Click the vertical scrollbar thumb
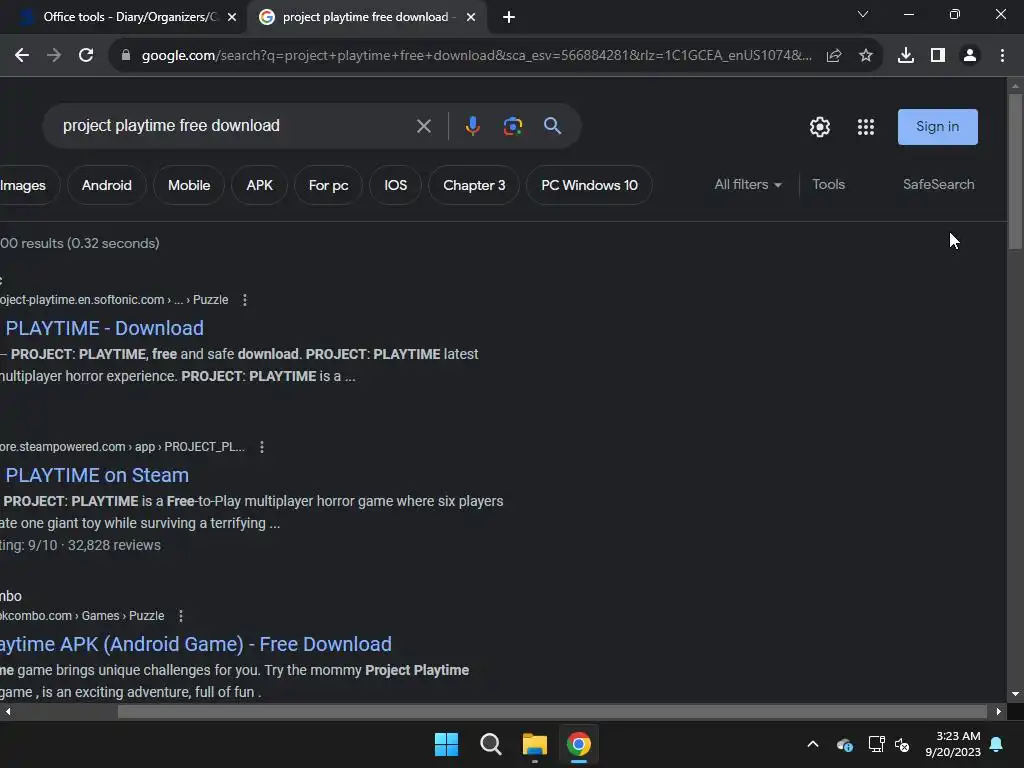1024x768 pixels. point(1015,171)
